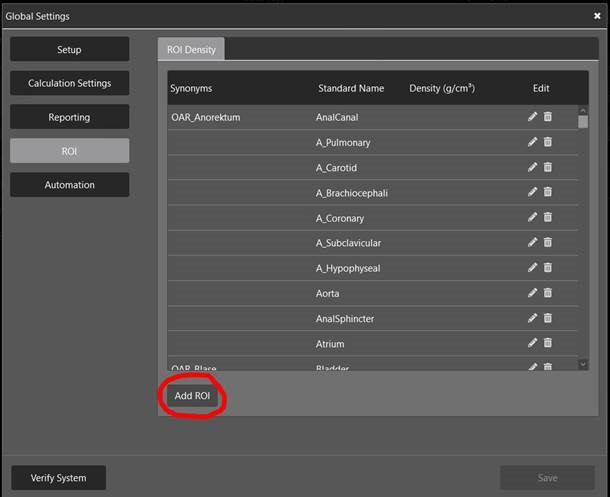
Task: Delete the AnalSphincter ROI entry
Action: (x=548, y=318)
